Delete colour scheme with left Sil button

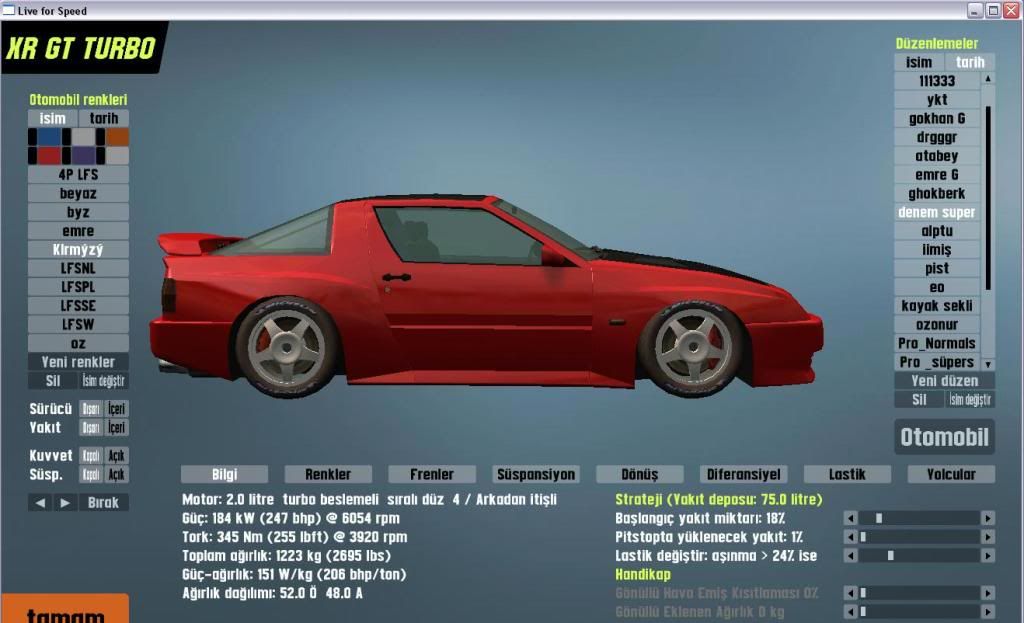(x=53, y=381)
